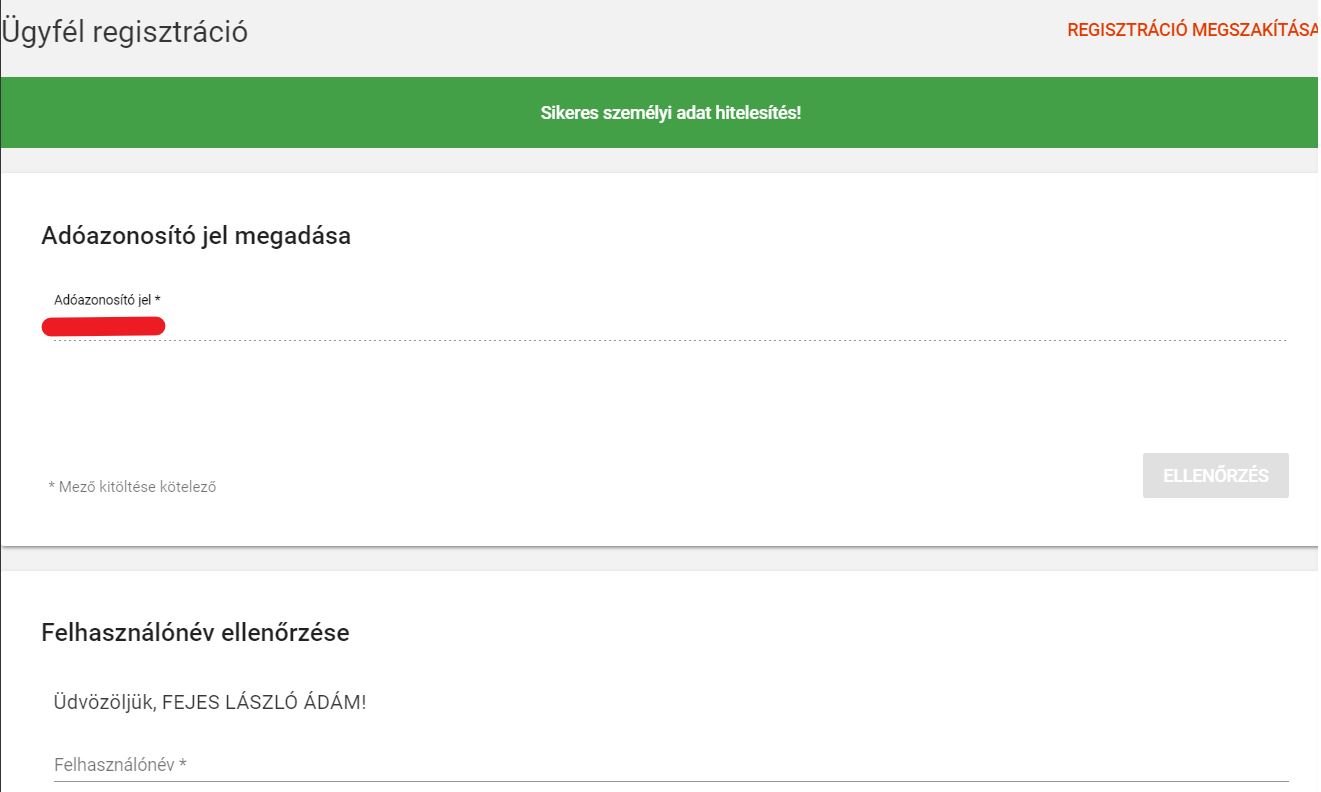Click the asterisk in the required-field note
Screen dimensions: 1321x792
coord(52,487)
